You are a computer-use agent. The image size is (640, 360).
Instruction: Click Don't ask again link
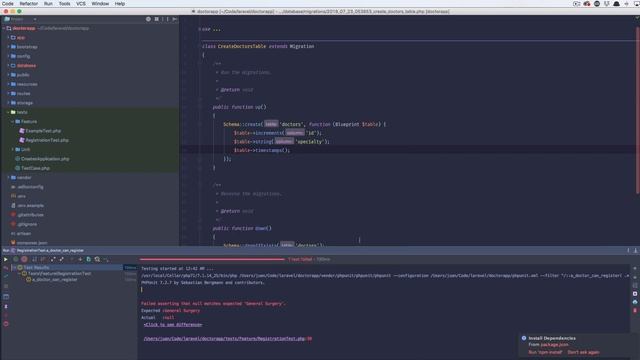click(x=584, y=352)
